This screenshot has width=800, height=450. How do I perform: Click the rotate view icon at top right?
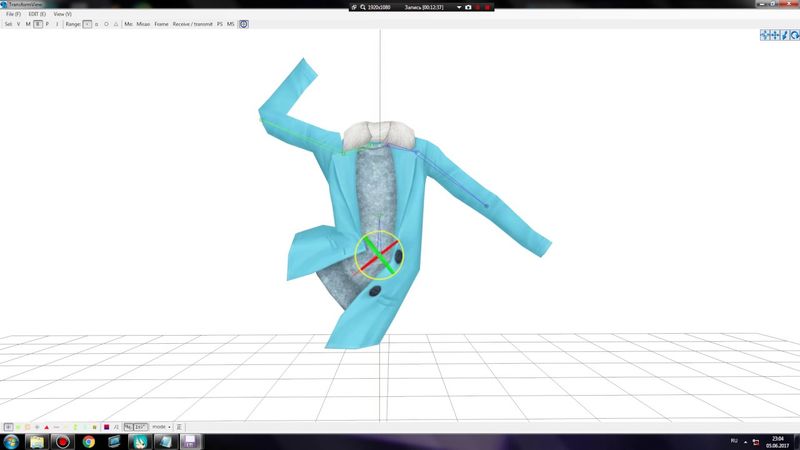pyautogui.click(x=793, y=35)
